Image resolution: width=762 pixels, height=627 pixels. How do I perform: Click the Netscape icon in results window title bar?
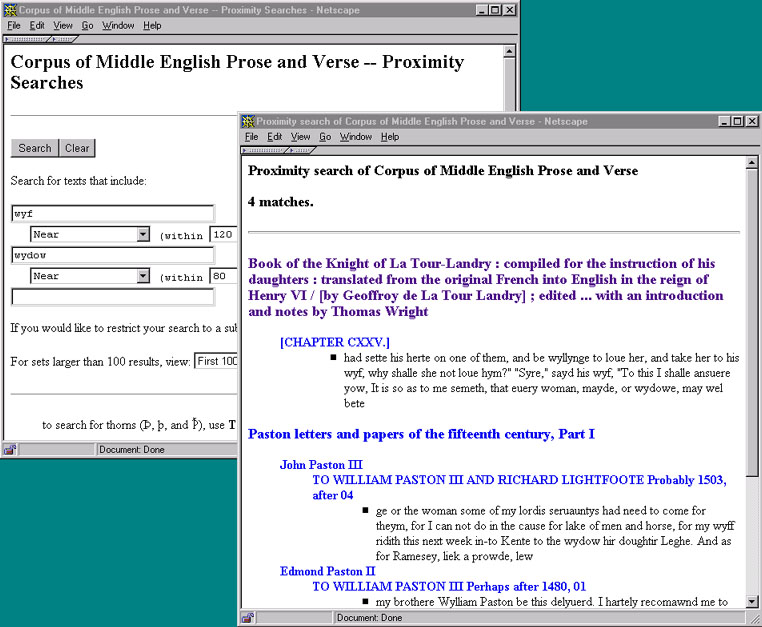tap(248, 122)
